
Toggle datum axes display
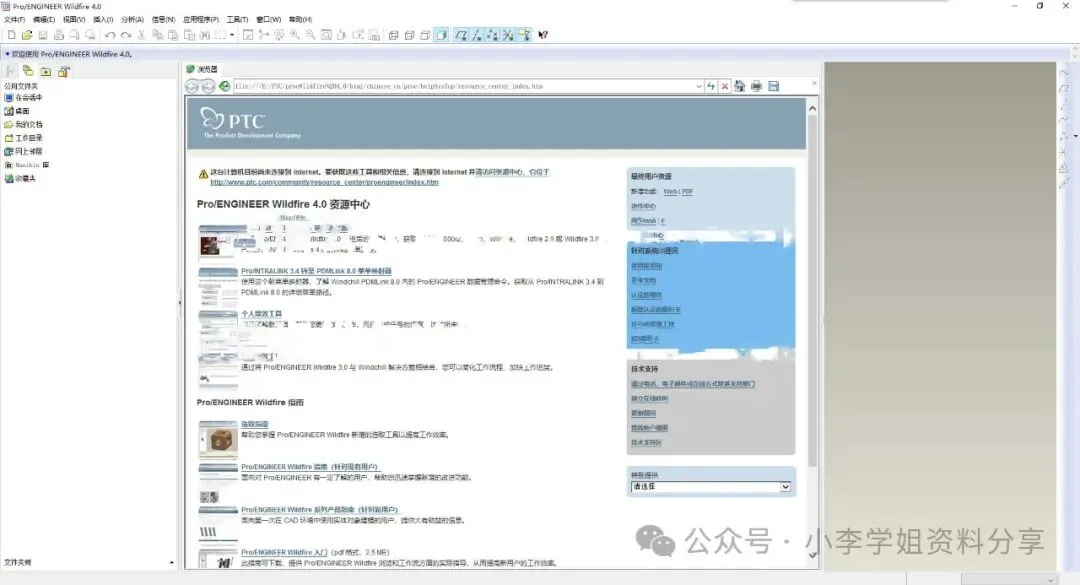click(477, 34)
